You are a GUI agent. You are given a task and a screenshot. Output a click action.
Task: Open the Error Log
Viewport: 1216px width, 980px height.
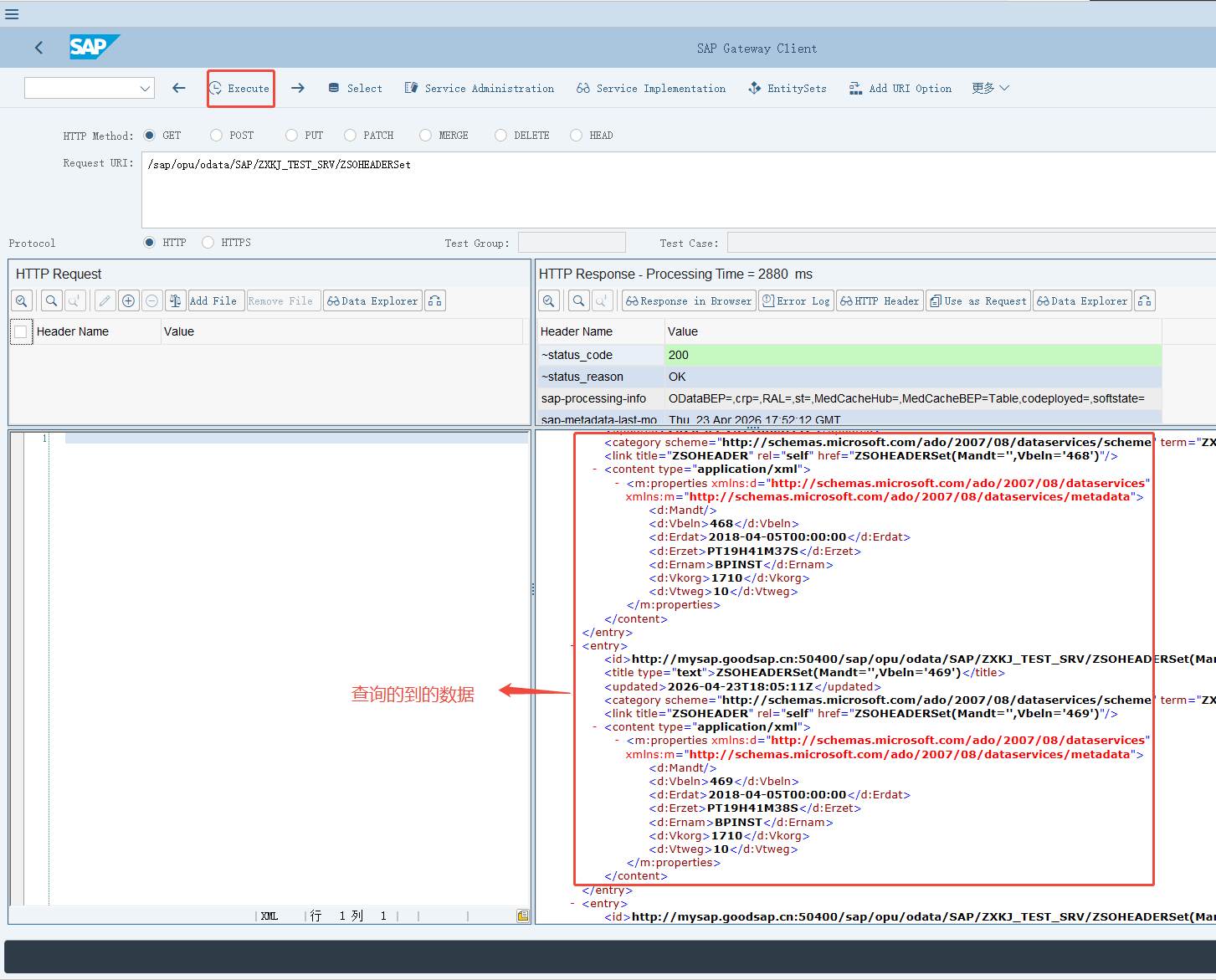click(796, 300)
